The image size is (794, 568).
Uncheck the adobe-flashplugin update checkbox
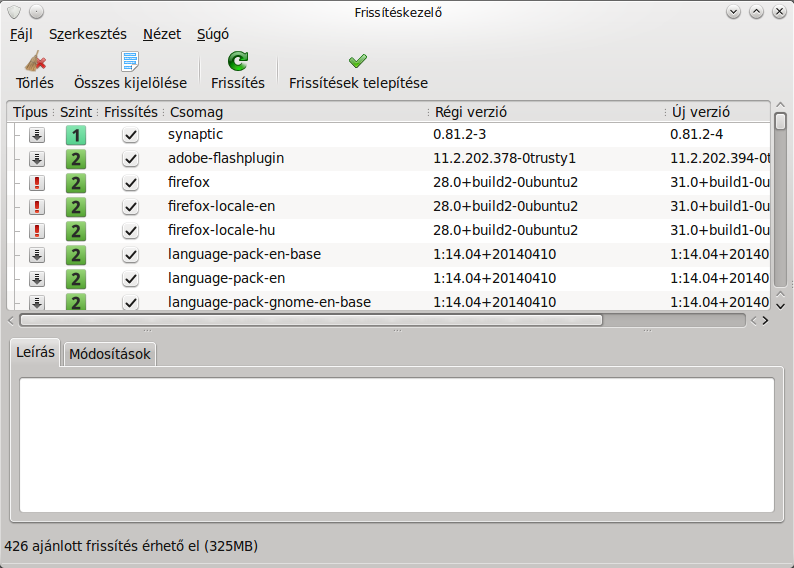pyautogui.click(x=131, y=159)
